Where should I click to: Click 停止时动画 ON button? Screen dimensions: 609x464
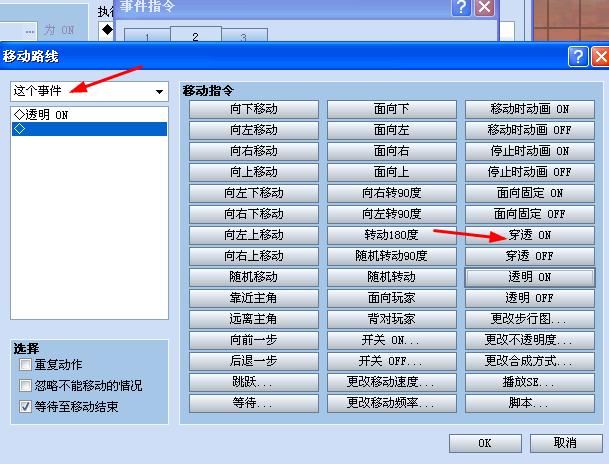pyautogui.click(x=530, y=151)
